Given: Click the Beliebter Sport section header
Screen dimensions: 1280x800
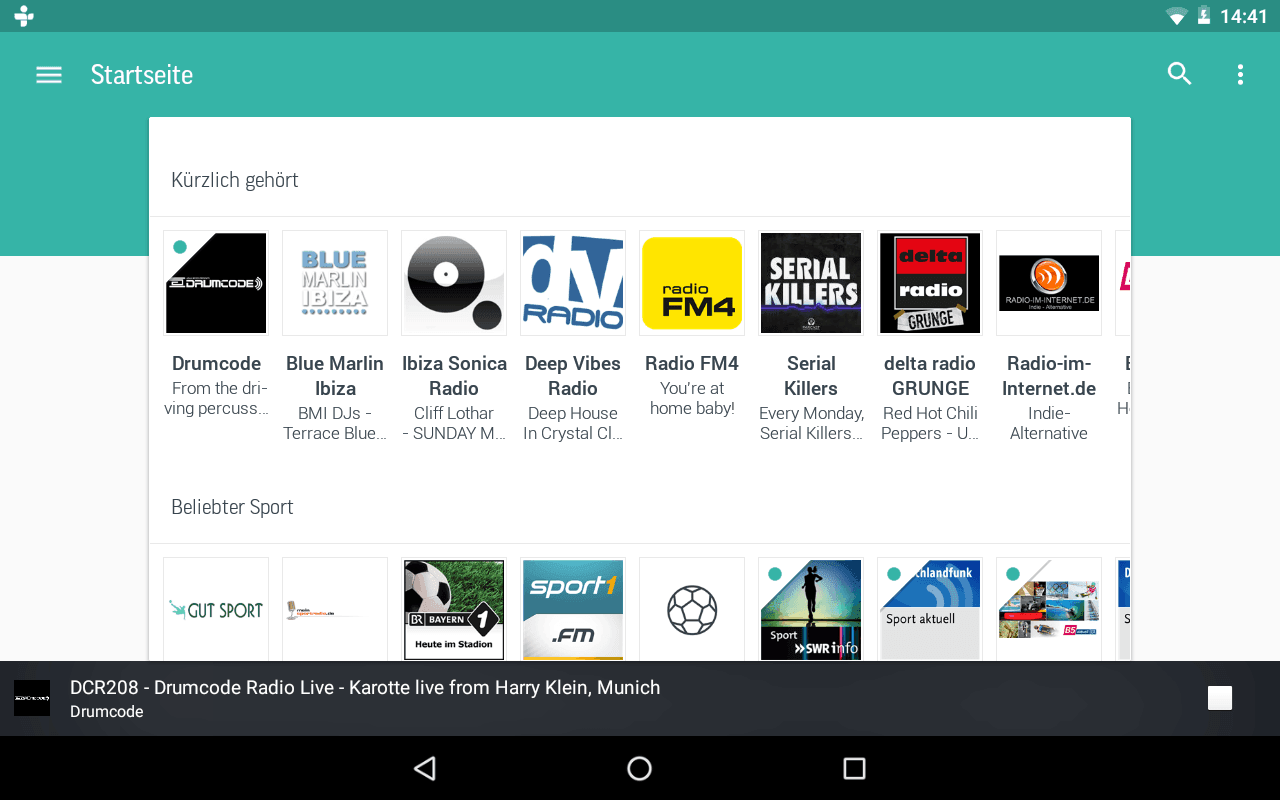Looking at the screenshot, I should (x=232, y=507).
